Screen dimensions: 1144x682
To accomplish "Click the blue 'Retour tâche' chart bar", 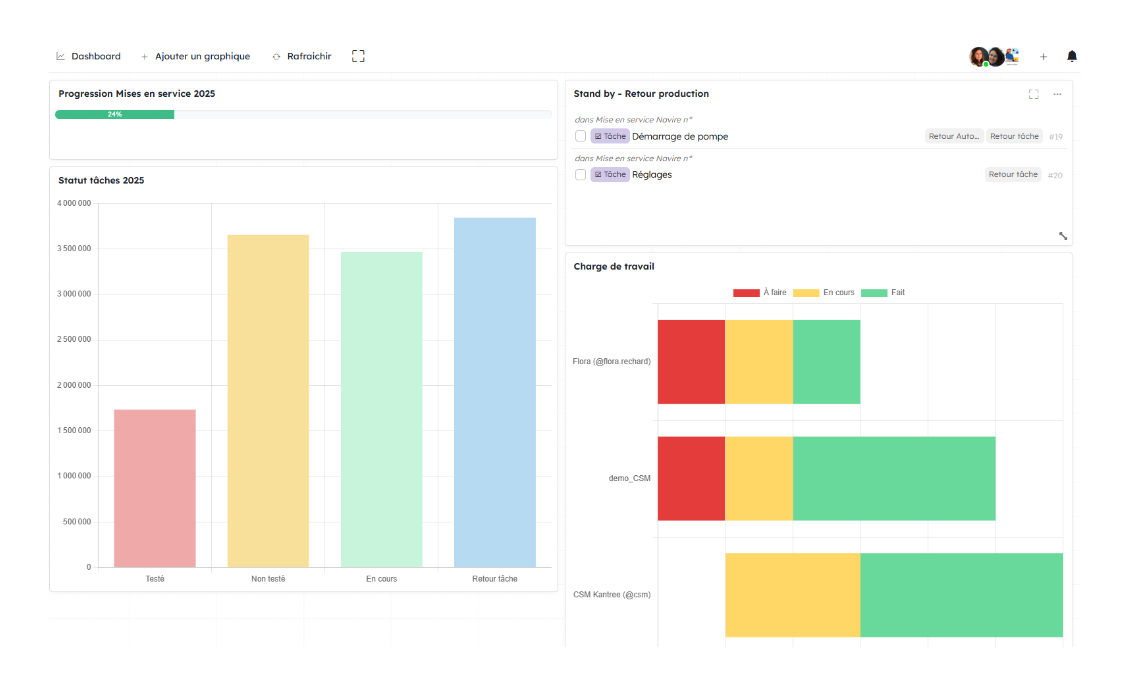I will coord(495,392).
